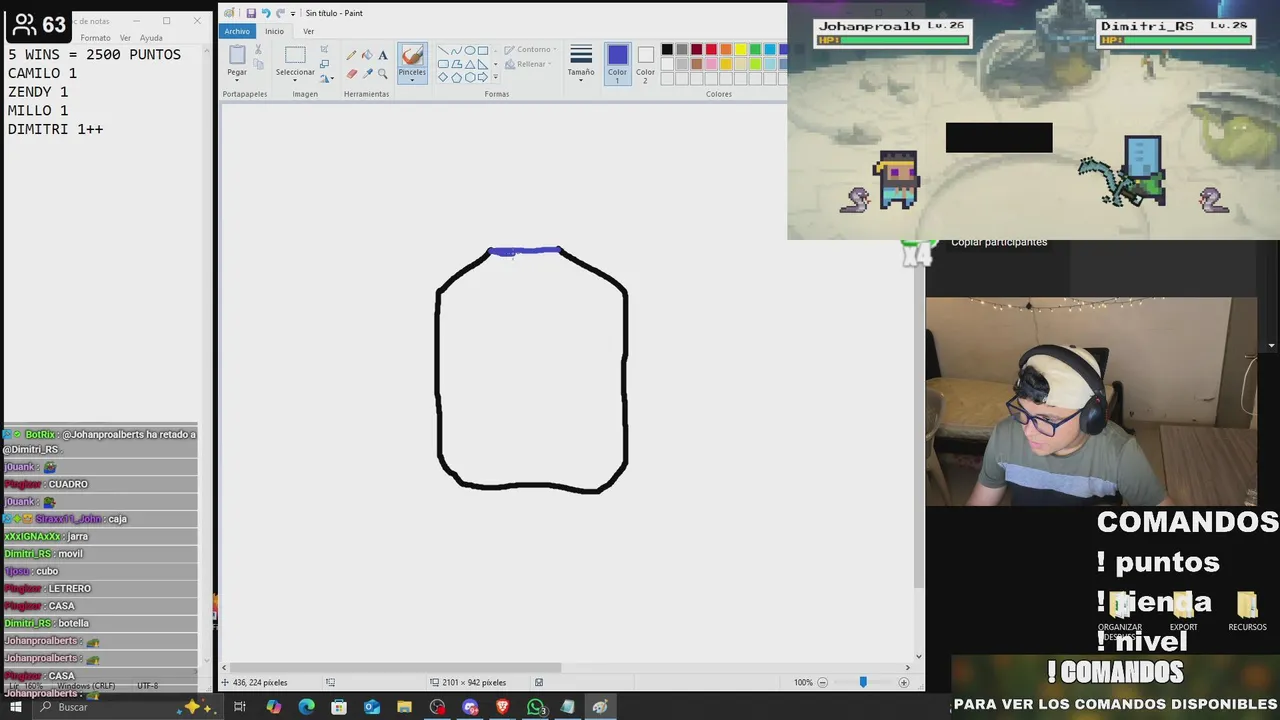Select the Magnifier tool
This screenshot has height=720, width=1280.
coord(382,73)
